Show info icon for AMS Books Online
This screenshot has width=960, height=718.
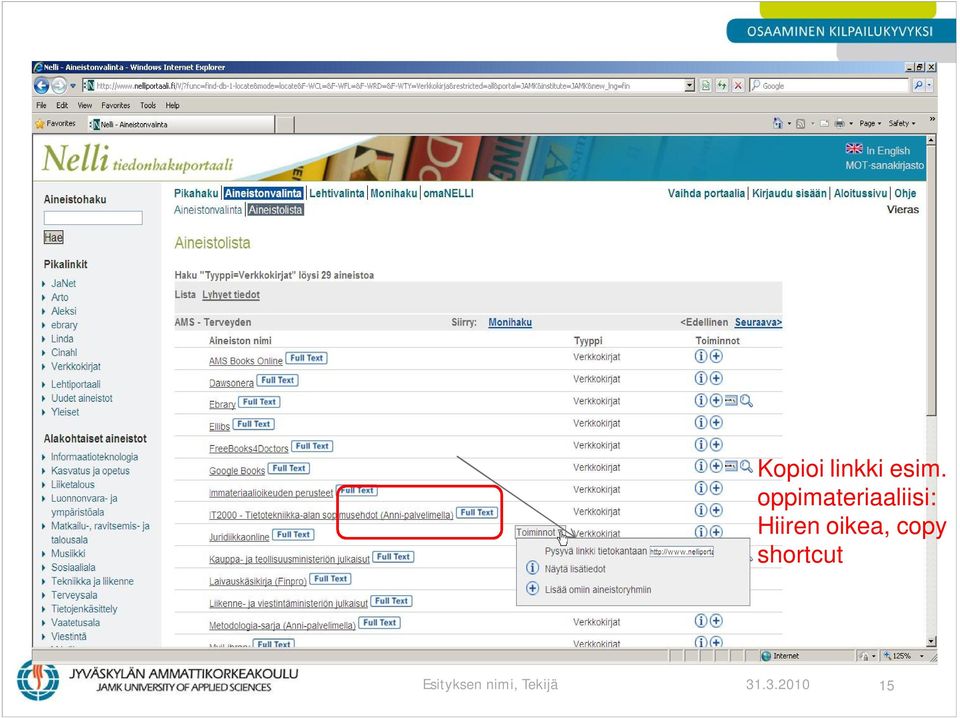[700, 356]
